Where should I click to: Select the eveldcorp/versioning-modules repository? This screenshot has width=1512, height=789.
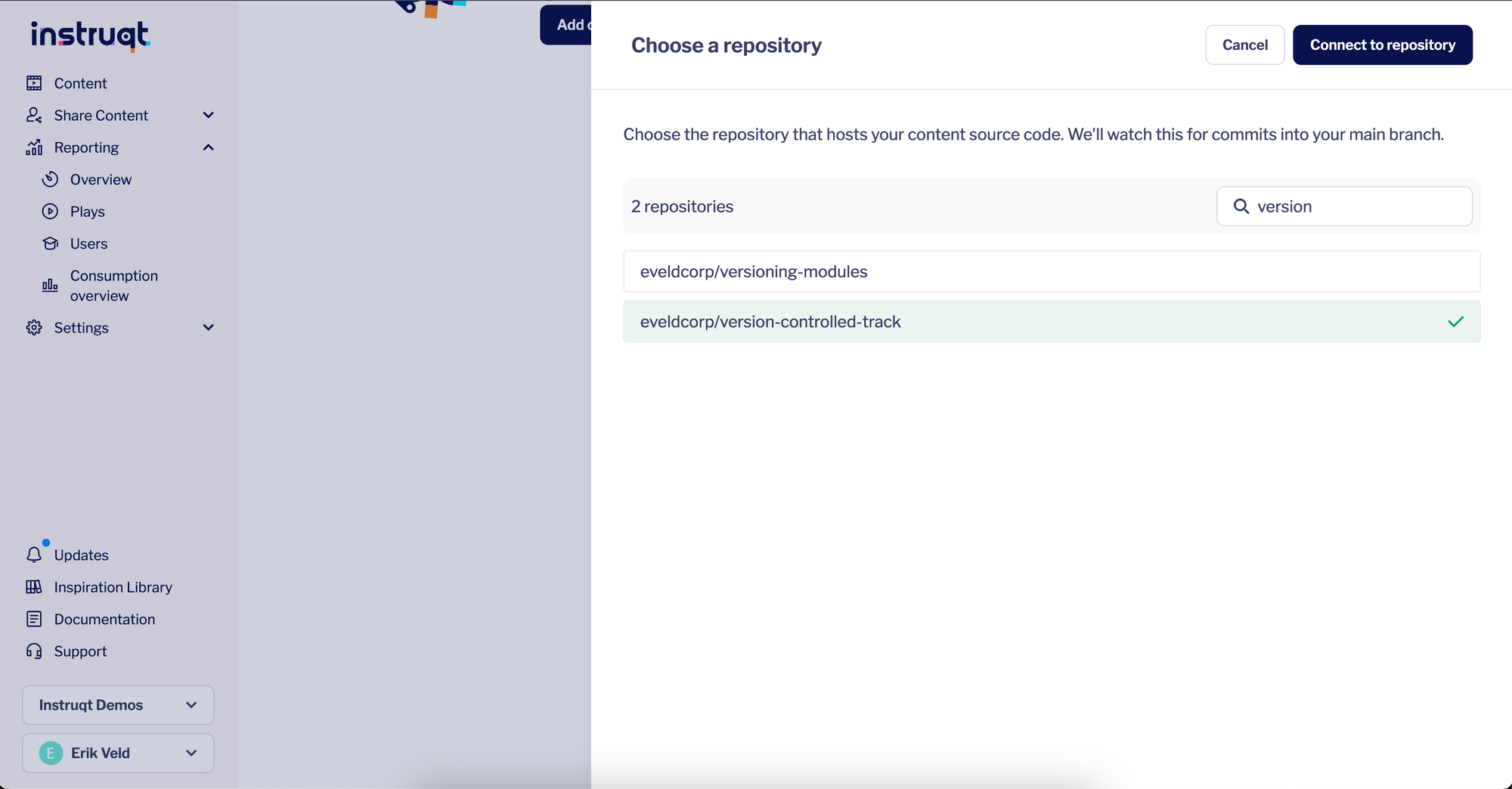coord(1051,271)
